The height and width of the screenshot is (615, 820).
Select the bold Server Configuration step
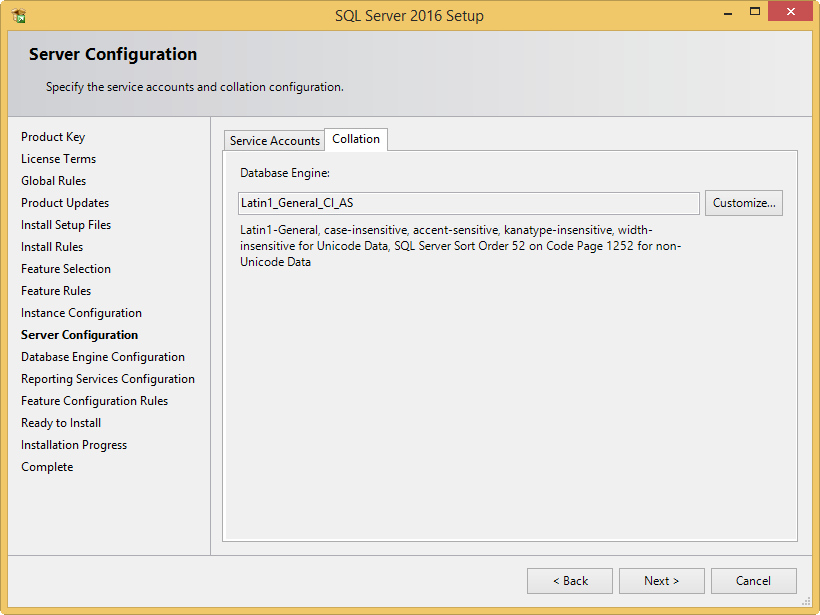tap(79, 335)
